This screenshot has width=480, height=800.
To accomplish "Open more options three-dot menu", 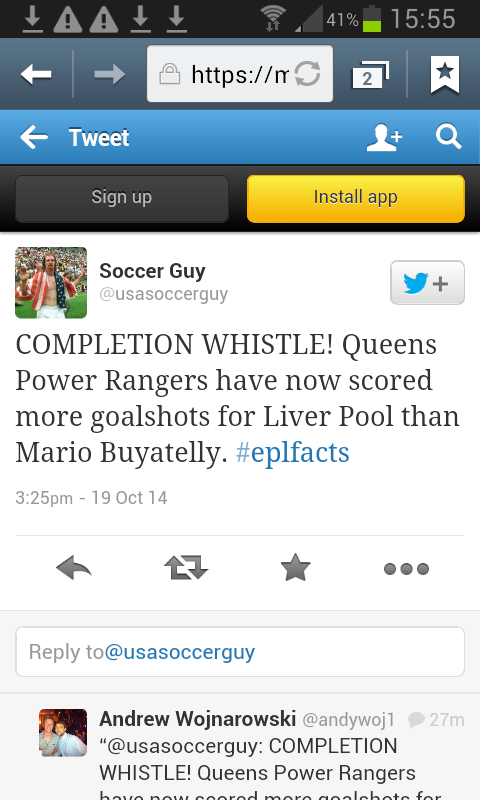I will tap(407, 568).
